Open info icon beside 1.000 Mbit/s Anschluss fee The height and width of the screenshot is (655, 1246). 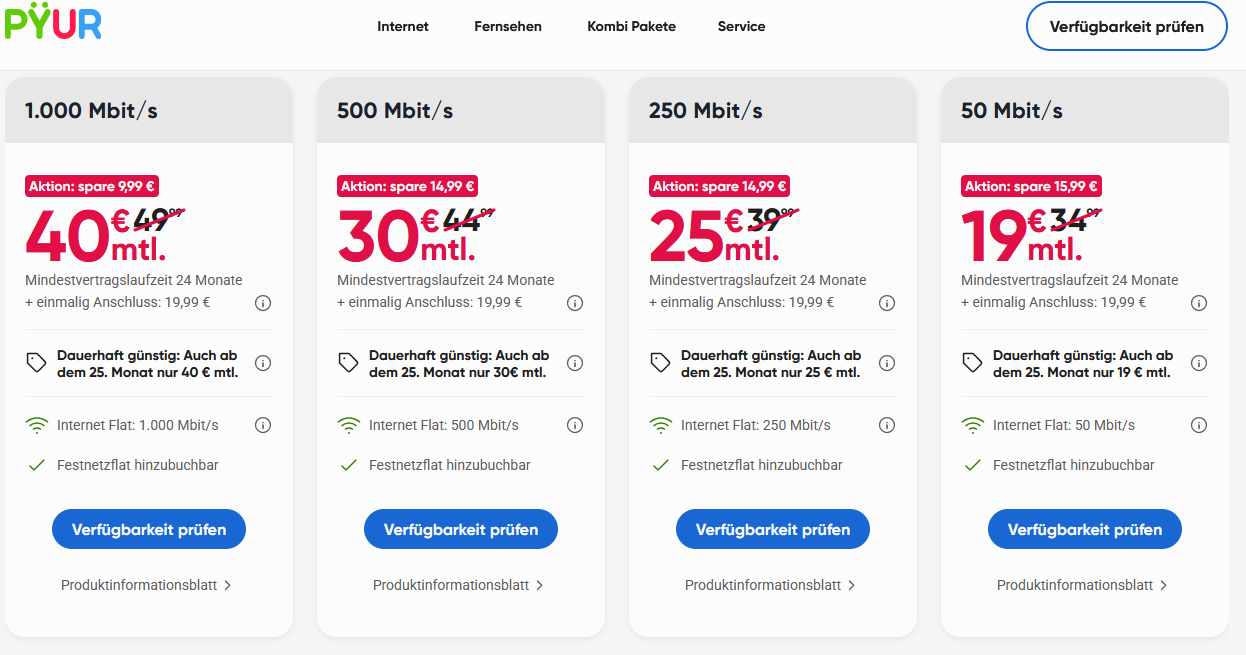point(263,303)
